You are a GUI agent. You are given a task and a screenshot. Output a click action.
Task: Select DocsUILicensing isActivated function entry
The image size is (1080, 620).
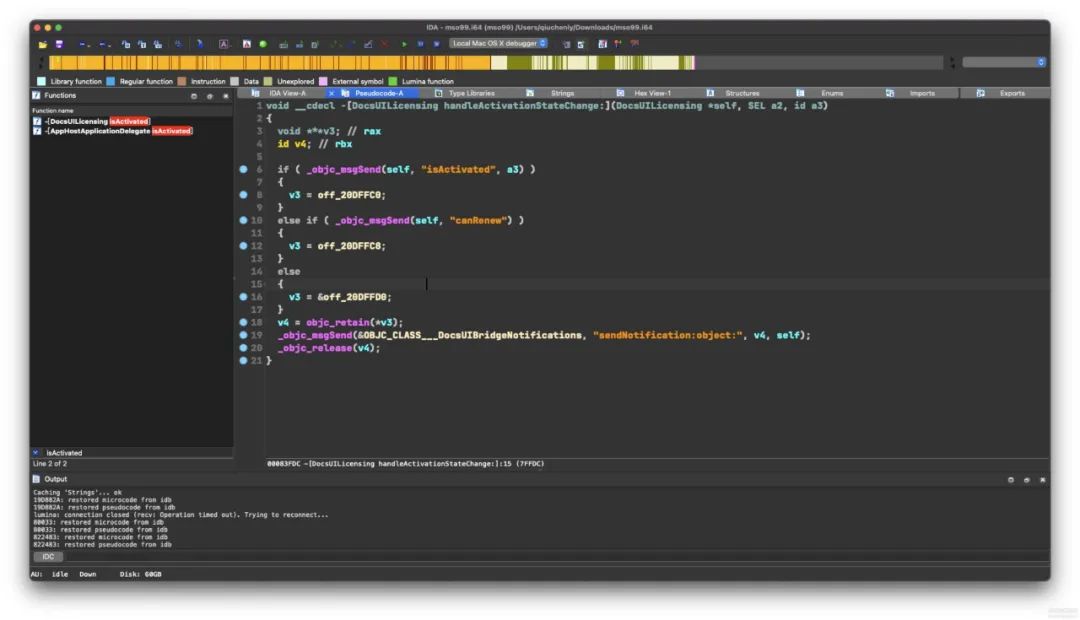click(97, 121)
